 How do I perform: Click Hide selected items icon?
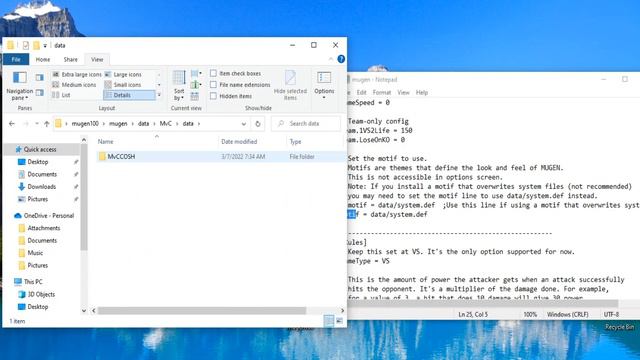tap(290, 86)
